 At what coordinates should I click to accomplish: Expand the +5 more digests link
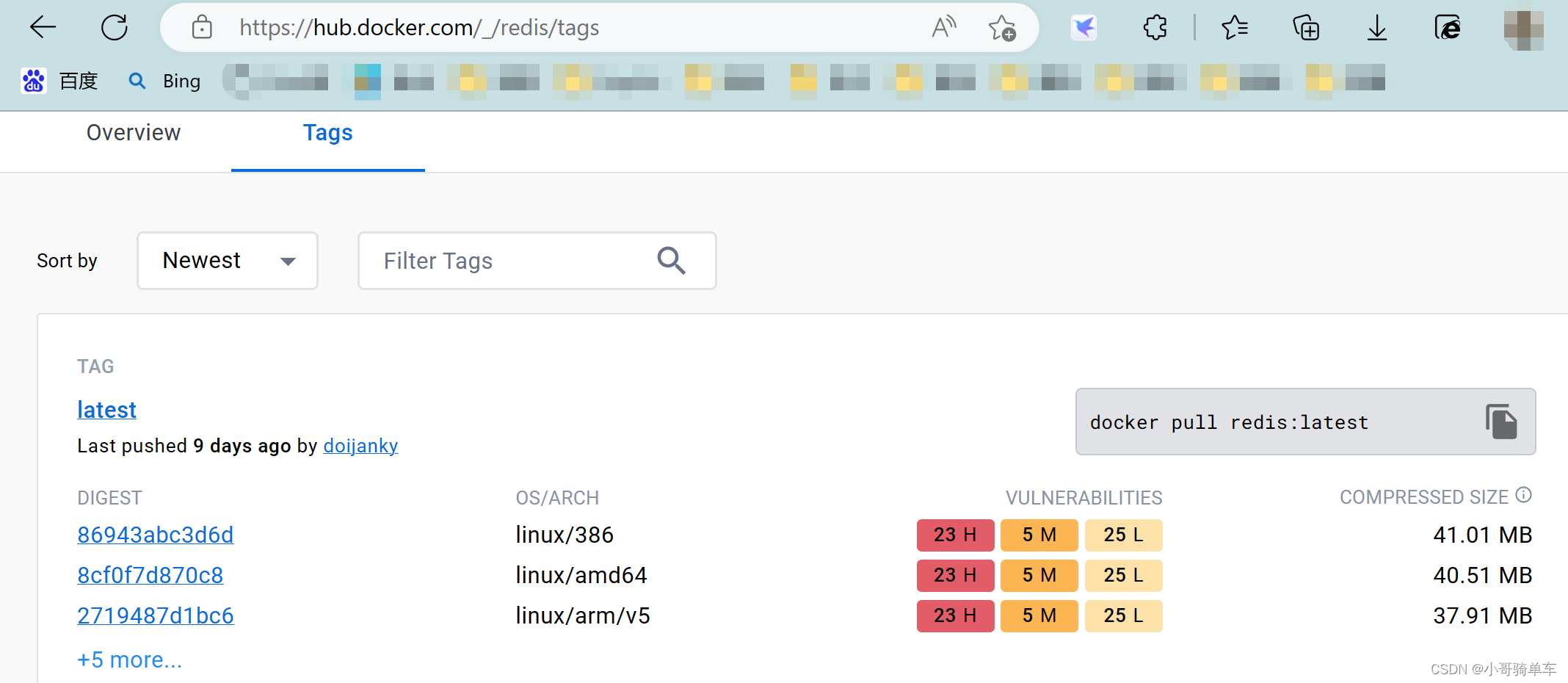(x=130, y=659)
